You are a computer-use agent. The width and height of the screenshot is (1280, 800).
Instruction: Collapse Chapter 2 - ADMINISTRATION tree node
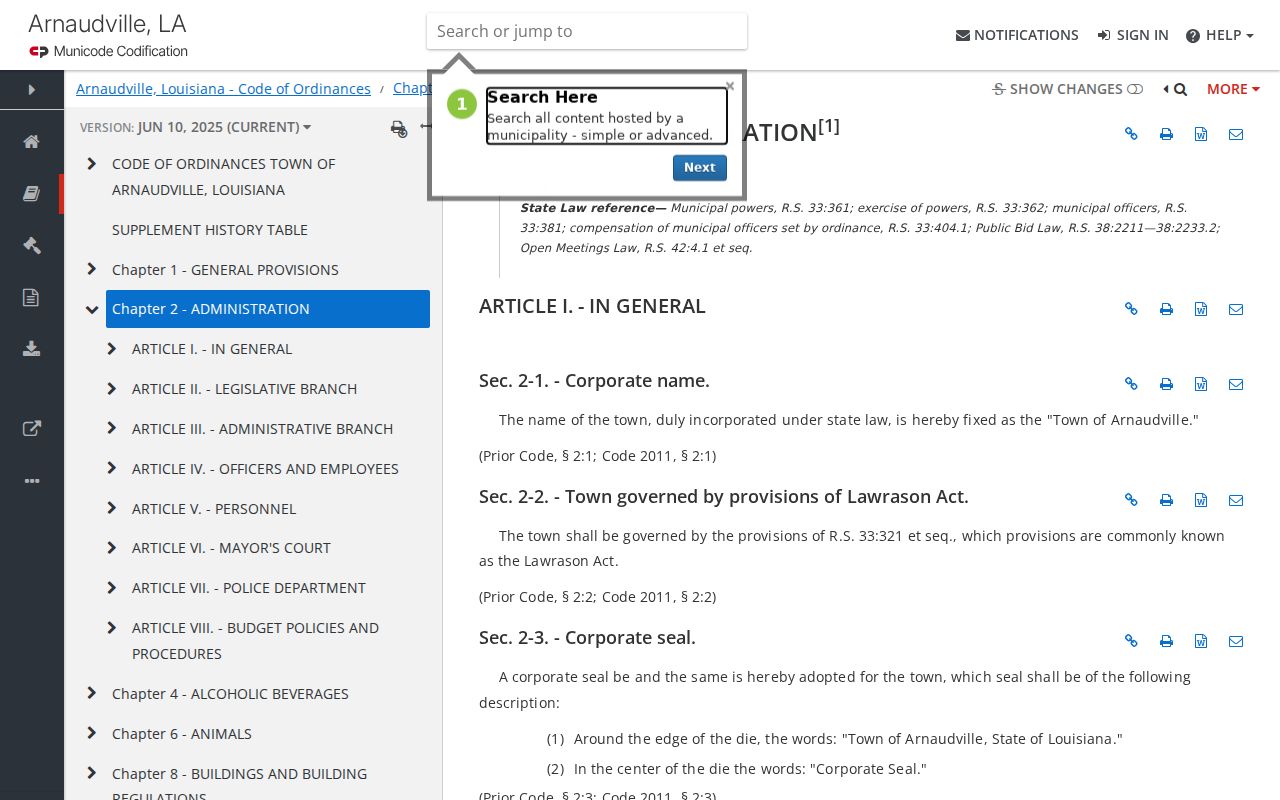92,309
